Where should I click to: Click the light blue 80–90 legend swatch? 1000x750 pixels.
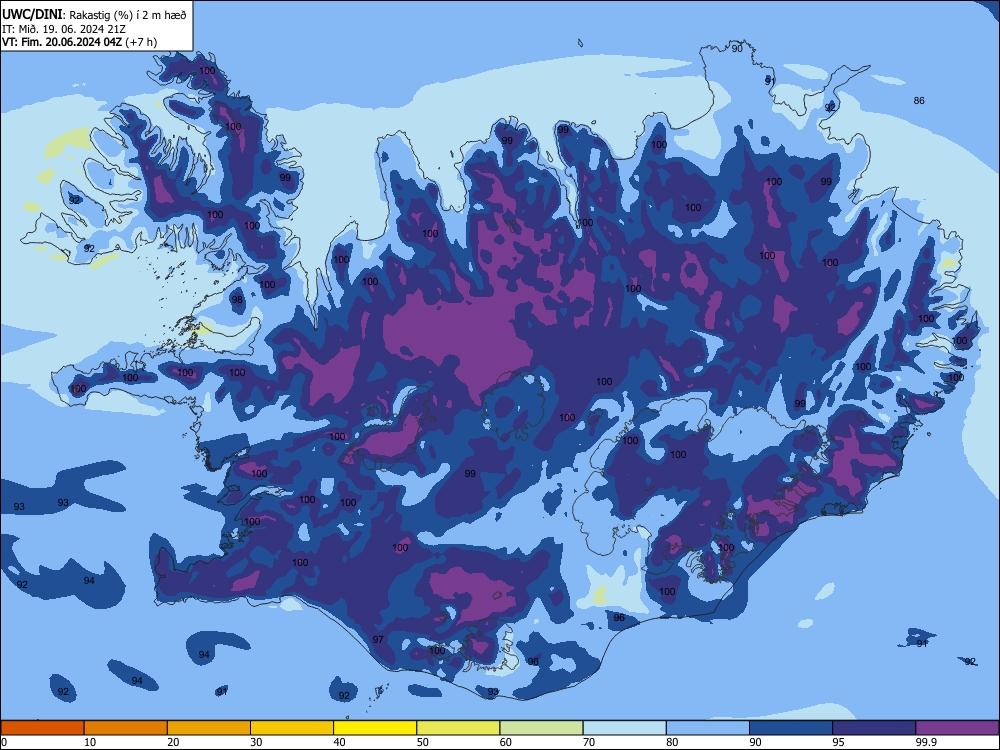click(x=708, y=728)
